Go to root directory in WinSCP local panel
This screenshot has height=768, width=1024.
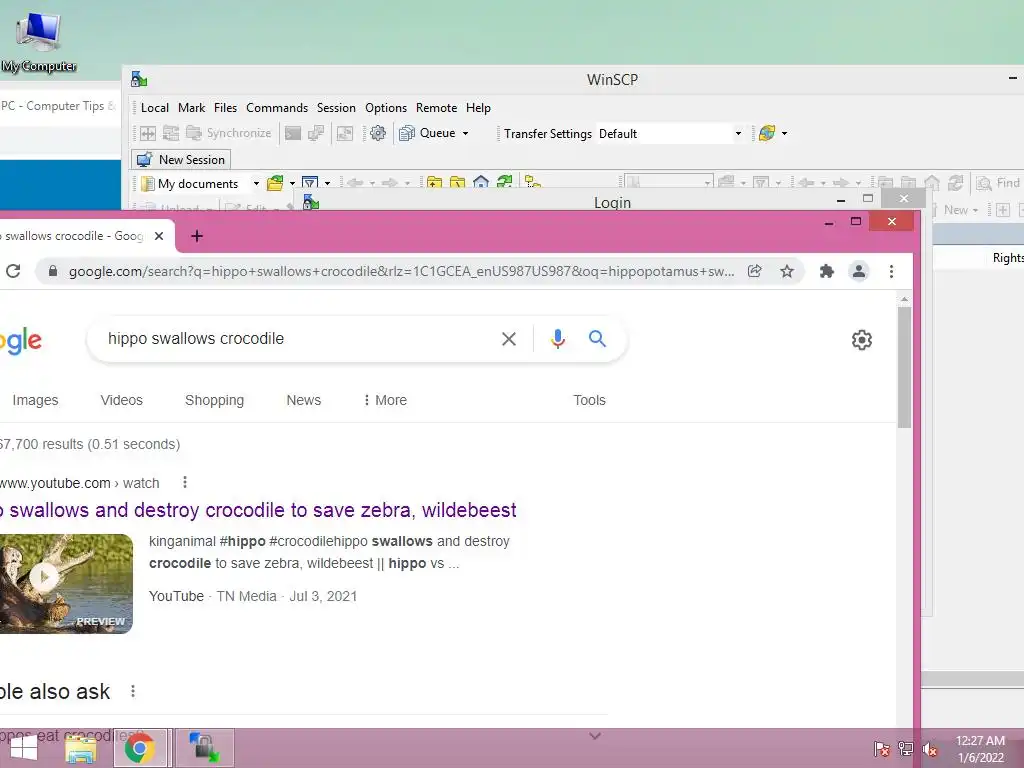457,183
